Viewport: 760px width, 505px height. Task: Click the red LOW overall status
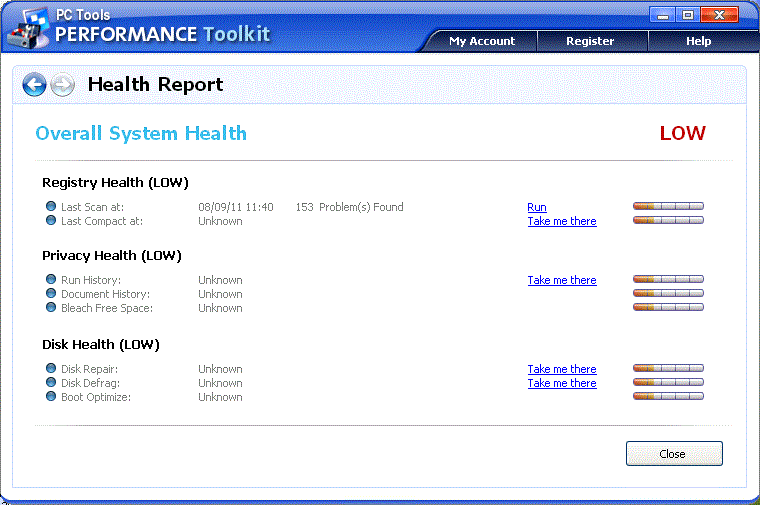point(682,133)
